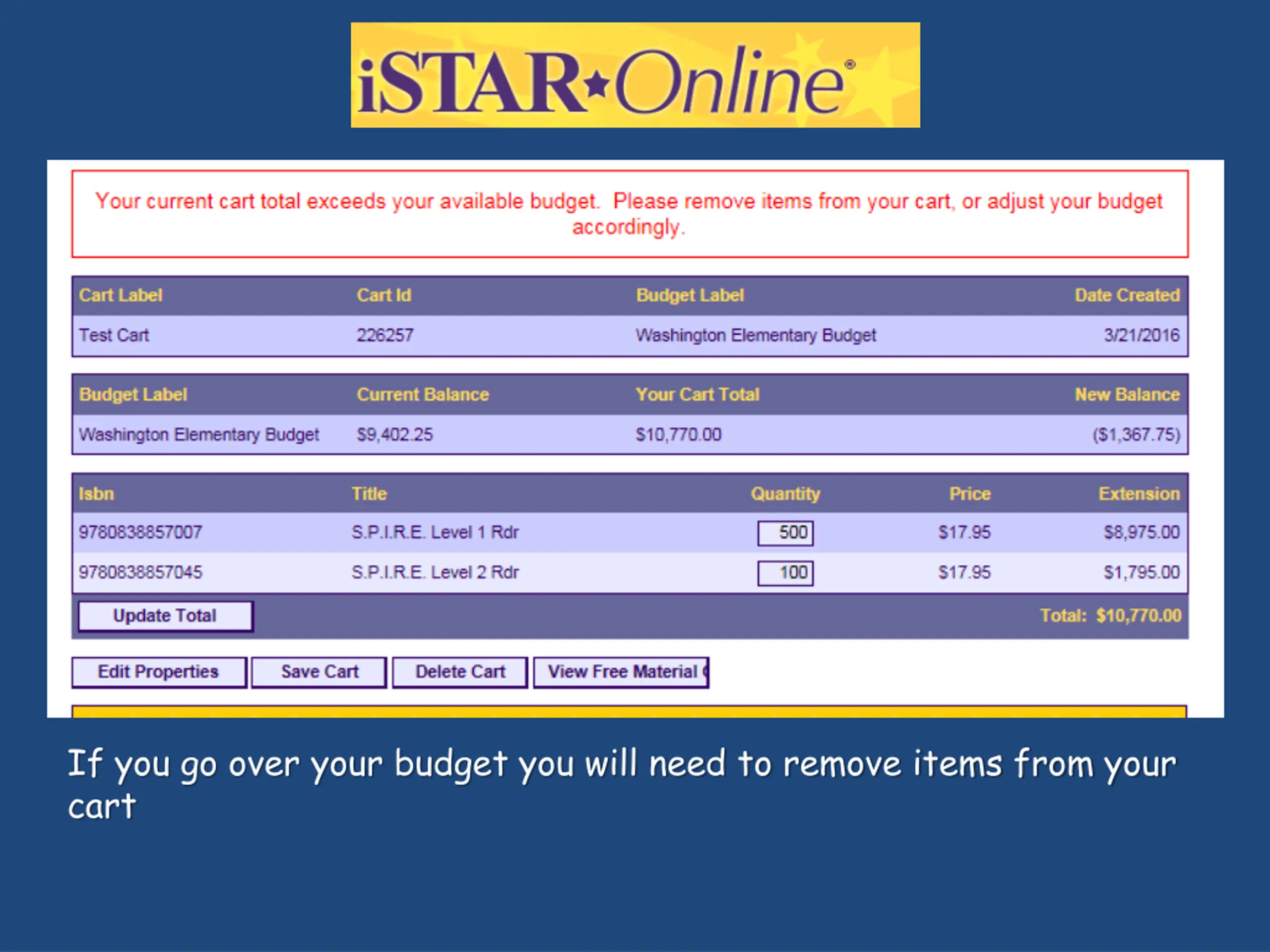Click the price $17.95 for Level 1 Rdr

(x=964, y=533)
